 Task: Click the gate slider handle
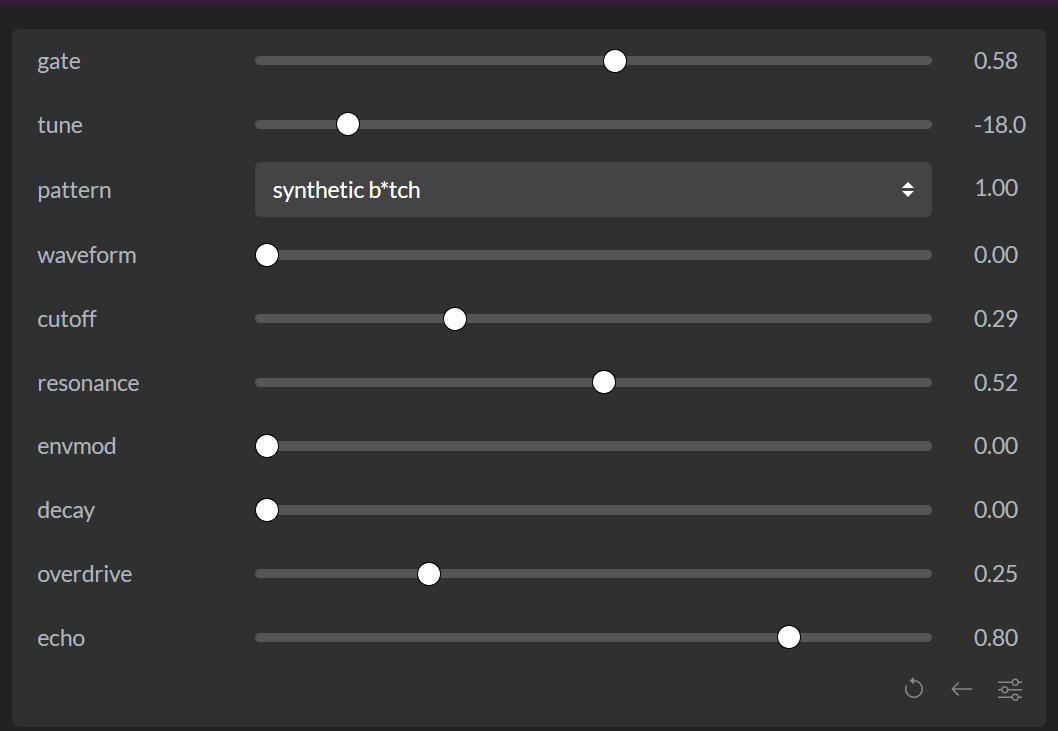tap(615, 61)
